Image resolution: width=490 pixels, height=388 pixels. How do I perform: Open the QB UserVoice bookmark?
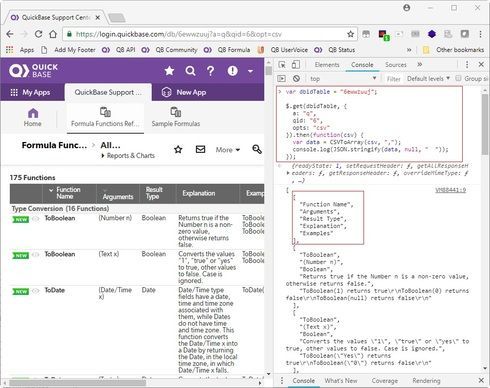tap(283, 50)
